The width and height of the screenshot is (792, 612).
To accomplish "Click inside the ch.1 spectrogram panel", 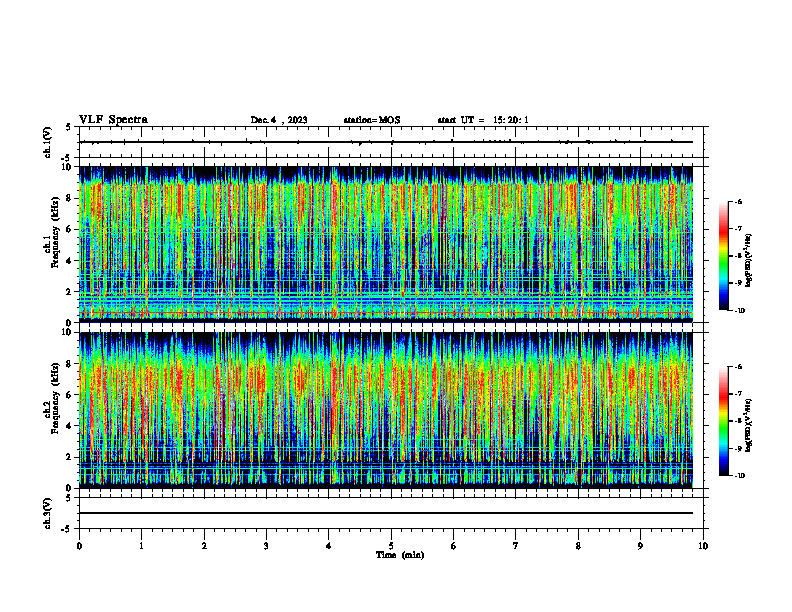I will click(386, 244).
